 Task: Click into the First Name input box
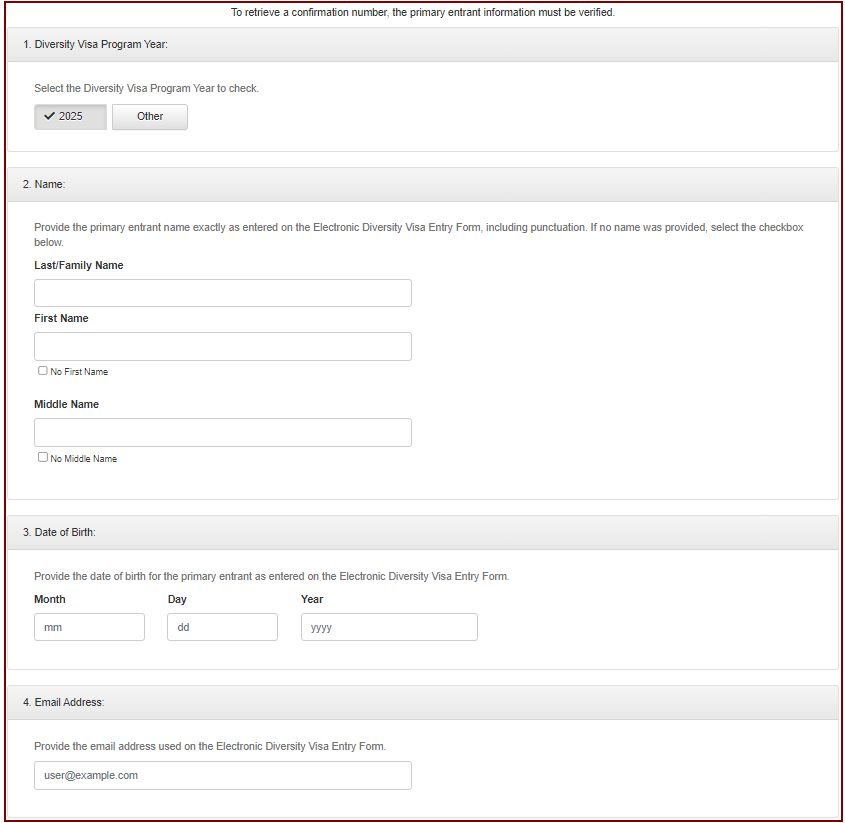223,346
